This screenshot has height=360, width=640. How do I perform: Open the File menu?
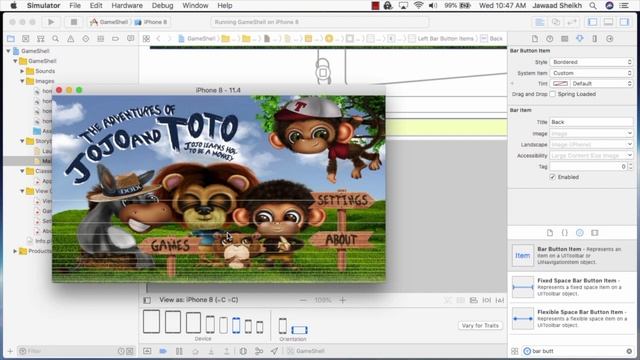click(x=75, y=6)
